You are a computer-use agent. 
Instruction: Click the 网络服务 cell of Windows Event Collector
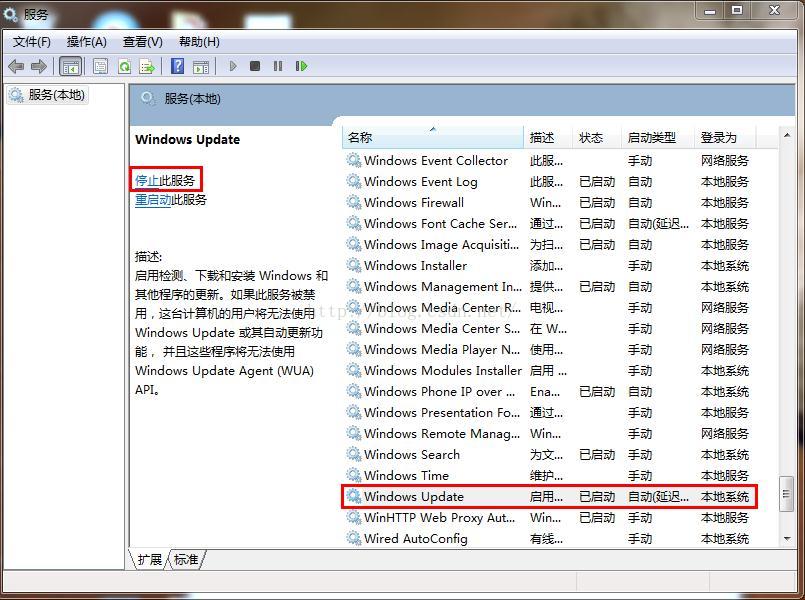(725, 161)
